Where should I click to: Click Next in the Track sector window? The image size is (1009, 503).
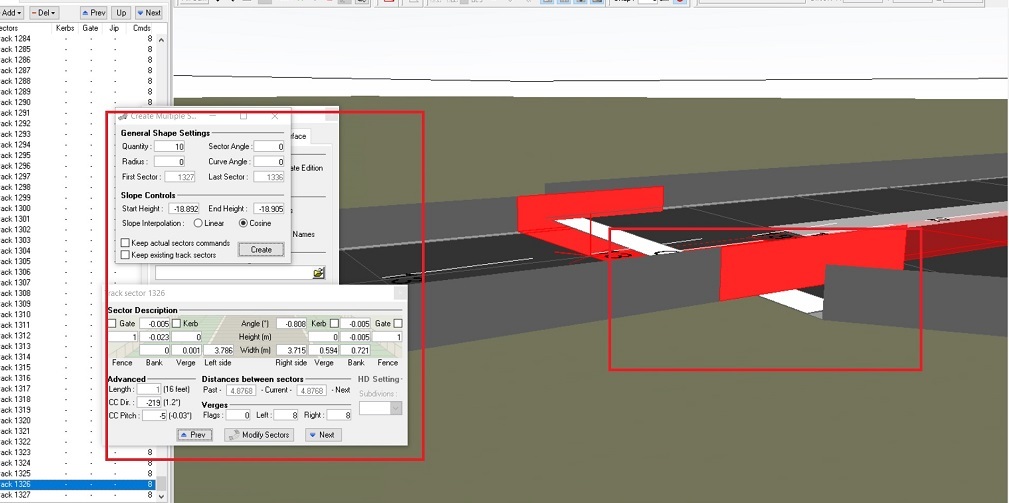pyautogui.click(x=322, y=435)
